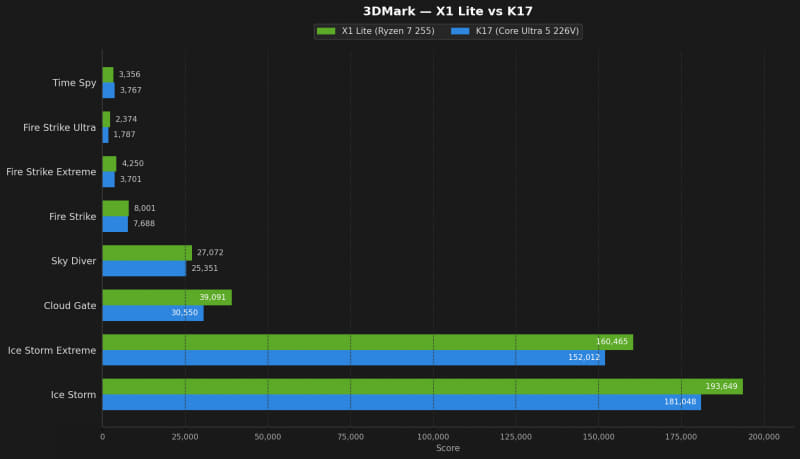The height and width of the screenshot is (459, 800).
Task: Click the chart title 3DMark — X1 Lite vs K17
Action: click(x=447, y=11)
